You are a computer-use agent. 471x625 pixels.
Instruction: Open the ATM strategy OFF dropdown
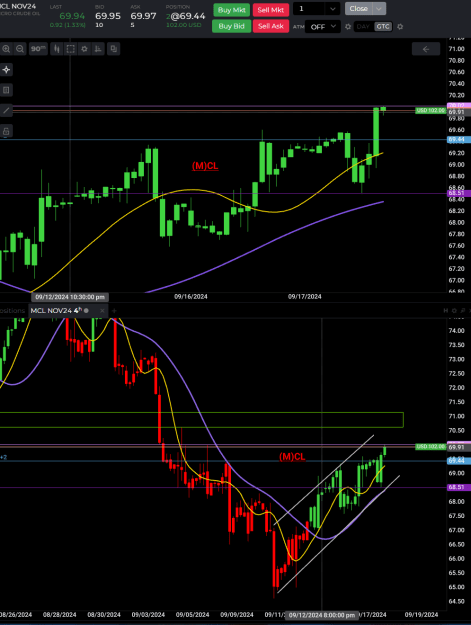tap(322, 27)
